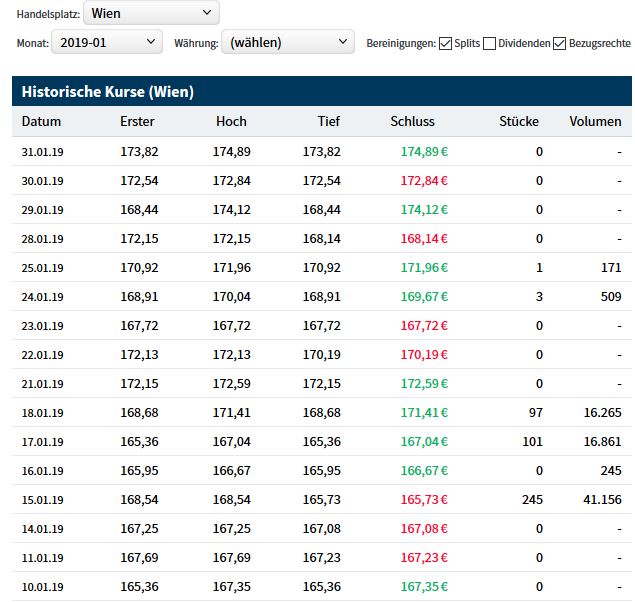Click the 25.01.19 date cell
The image size is (635, 602).
(42, 268)
